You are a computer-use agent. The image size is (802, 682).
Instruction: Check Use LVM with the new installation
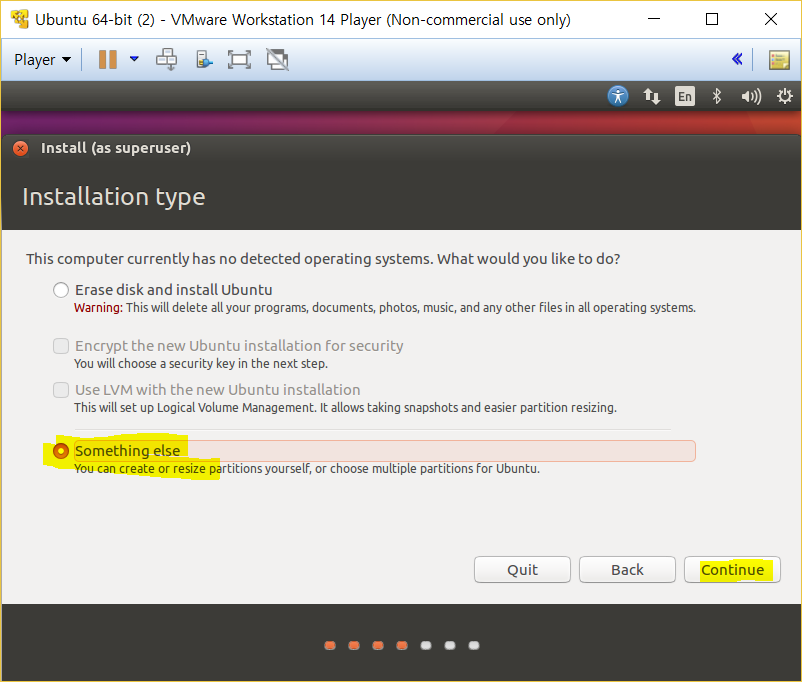click(62, 390)
